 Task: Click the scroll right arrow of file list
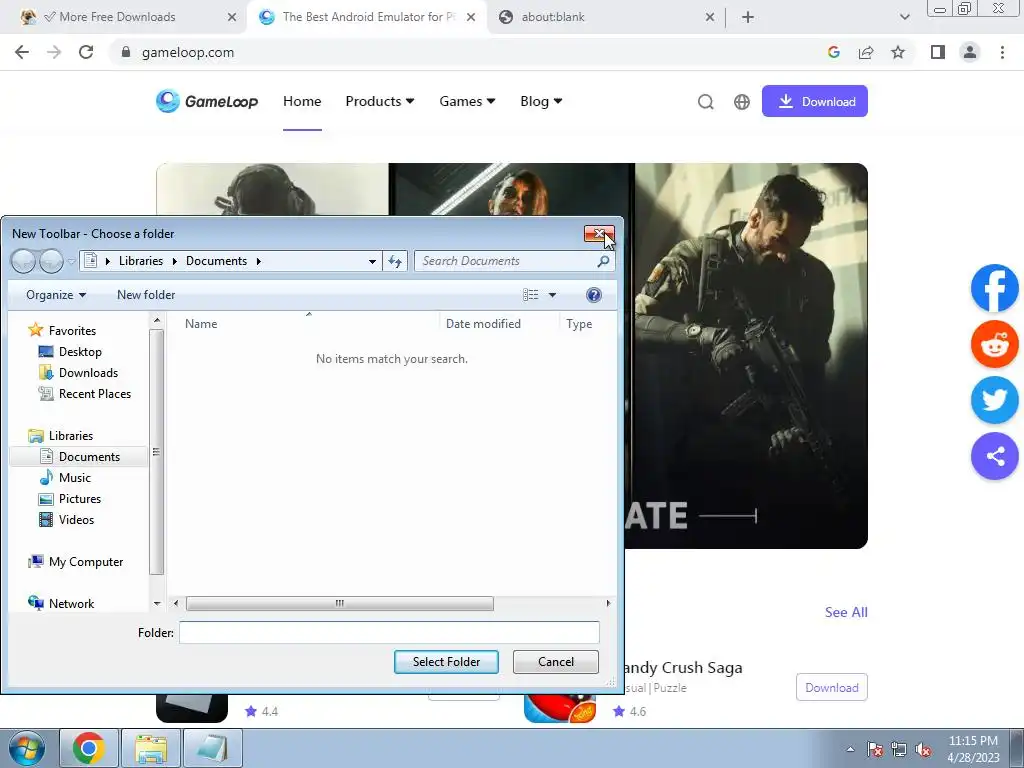click(608, 603)
